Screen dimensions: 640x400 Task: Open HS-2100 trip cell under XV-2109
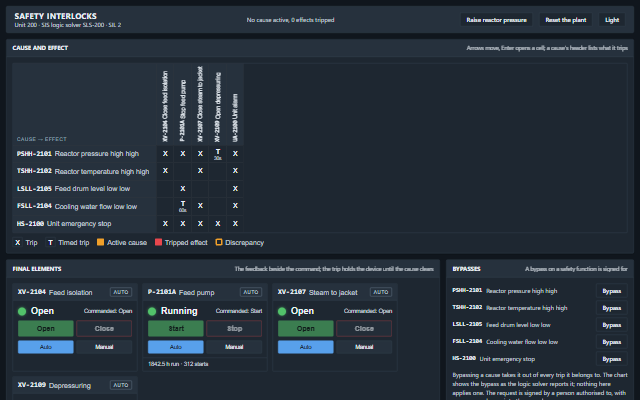click(x=218, y=224)
